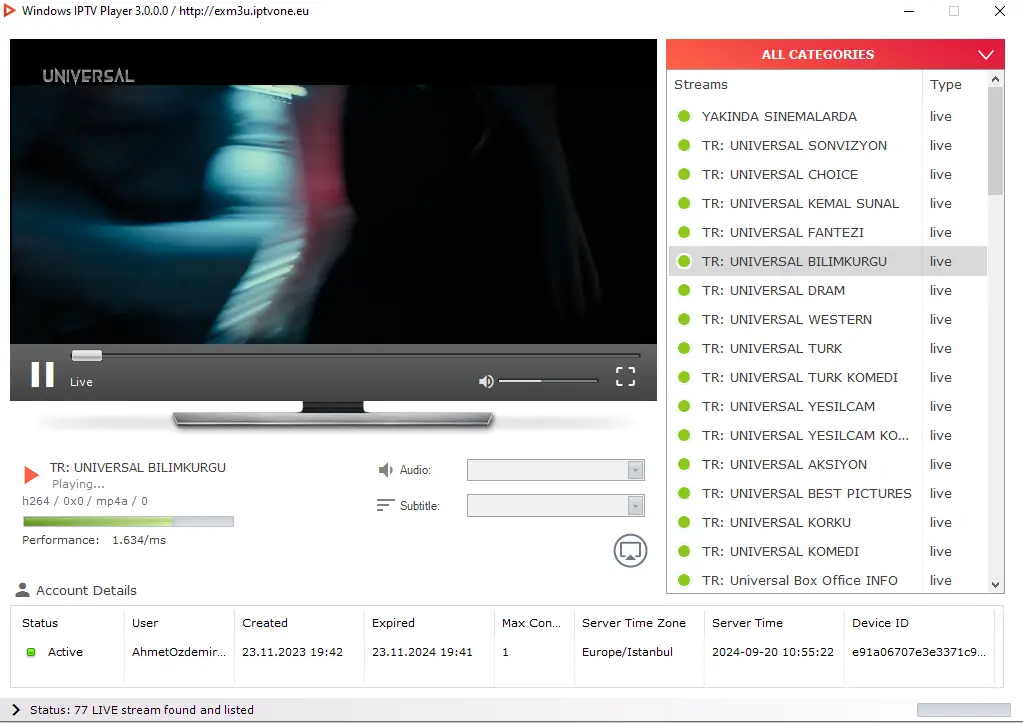Click the red play icon beside channel title
The height and width of the screenshot is (723, 1023).
[31, 474]
